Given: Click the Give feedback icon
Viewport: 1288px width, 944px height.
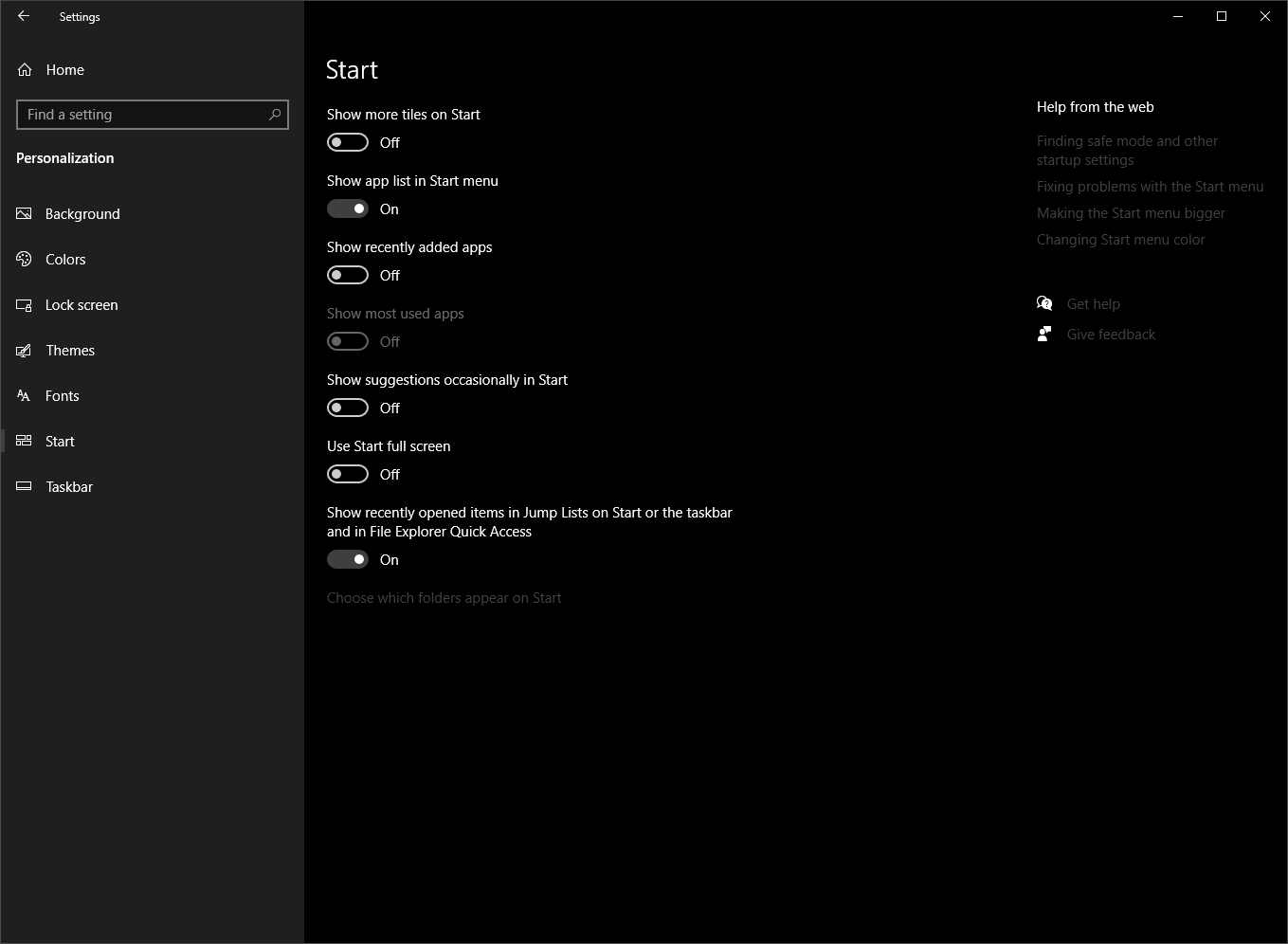Looking at the screenshot, I should pos(1043,334).
